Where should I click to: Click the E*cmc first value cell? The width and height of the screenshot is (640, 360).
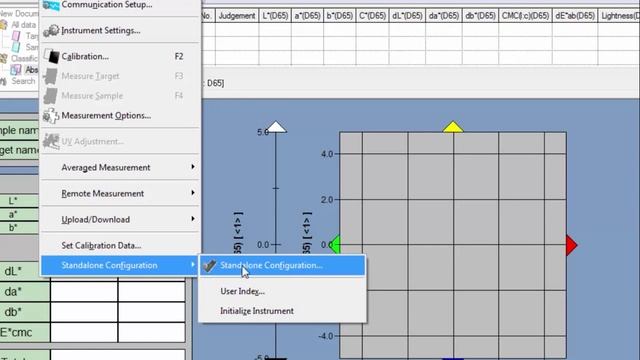tap(84, 332)
